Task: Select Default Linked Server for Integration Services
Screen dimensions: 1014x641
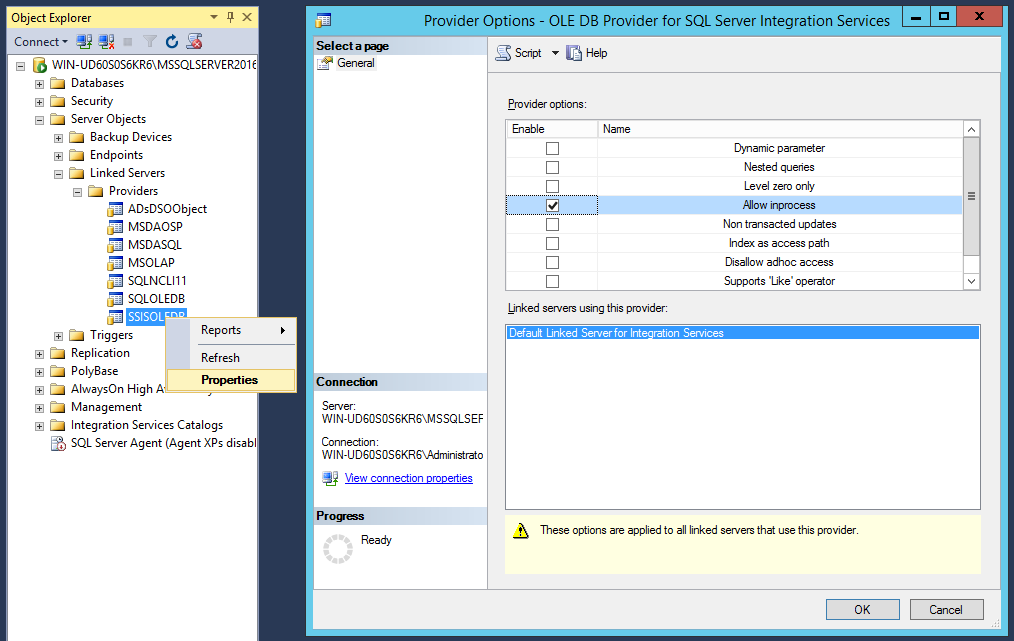Action: pyautogui.click(x=742, y=333)
